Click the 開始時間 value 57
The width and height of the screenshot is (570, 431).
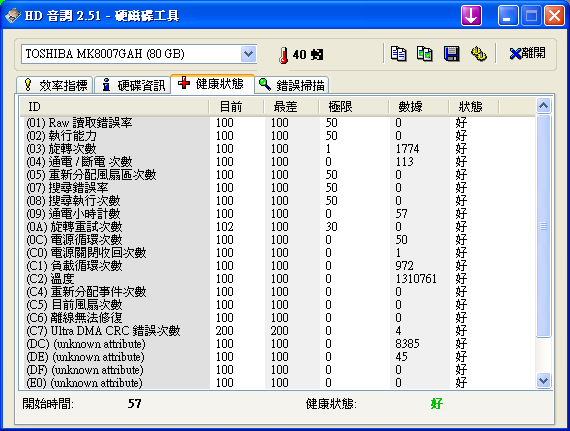pyautogui.click(x=135, y=404)
